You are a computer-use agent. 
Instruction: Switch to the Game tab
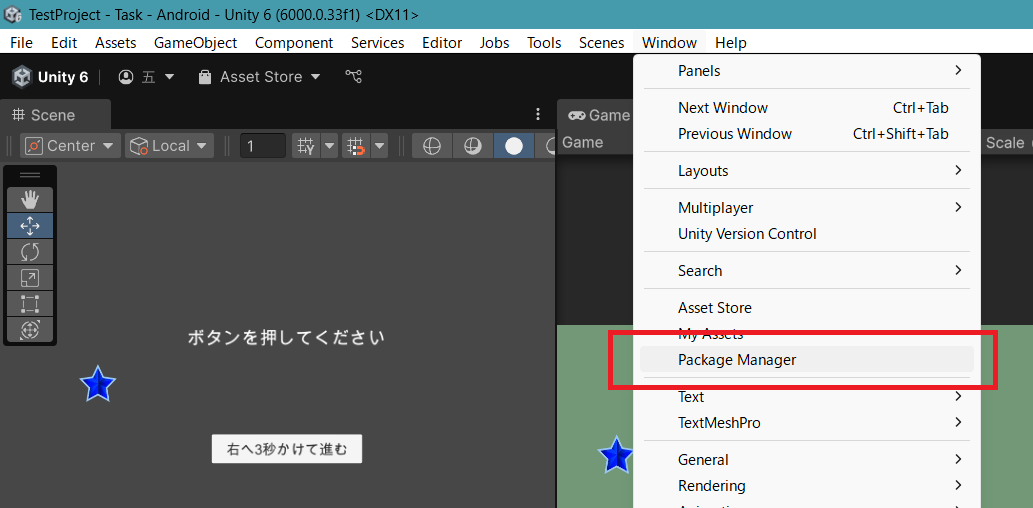click(600, 115)
